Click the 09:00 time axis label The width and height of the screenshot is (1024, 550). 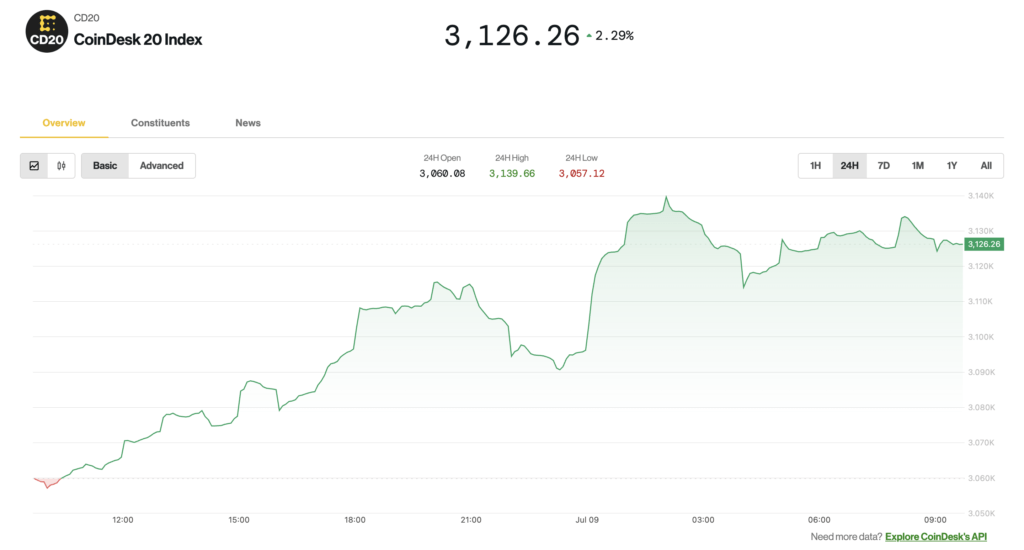click(935, 520)
